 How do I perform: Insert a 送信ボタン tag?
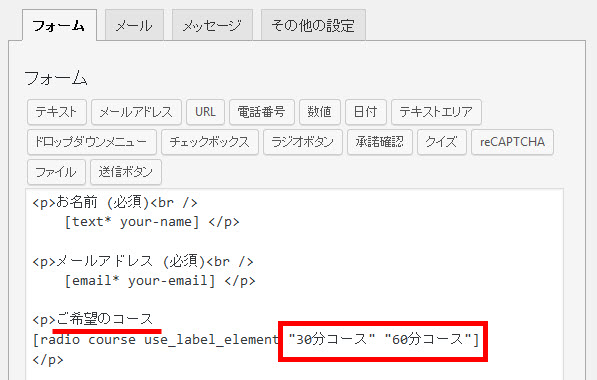[126, 172]
